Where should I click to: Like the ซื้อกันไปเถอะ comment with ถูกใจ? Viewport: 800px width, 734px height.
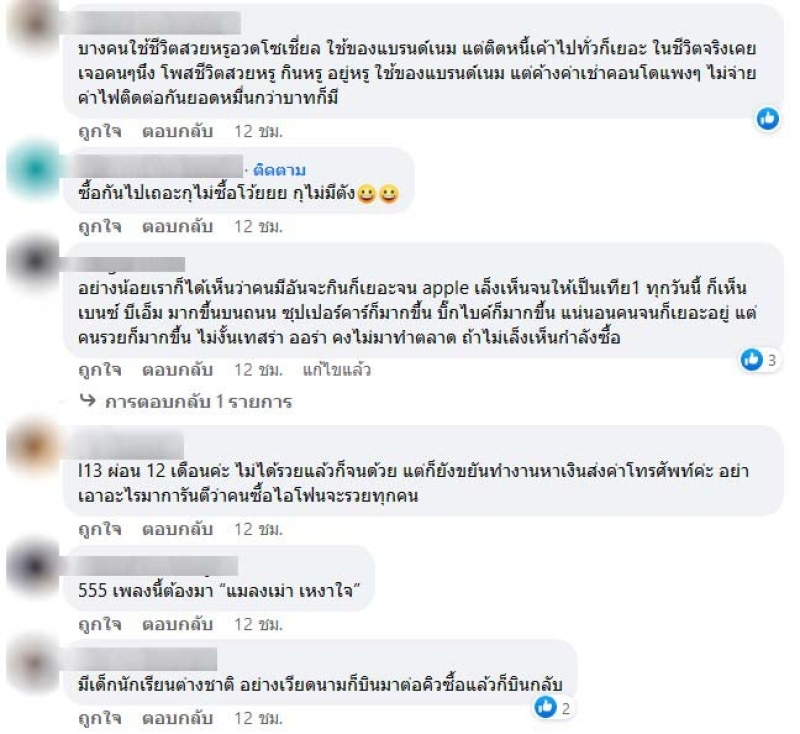click(x=100, y=226)
